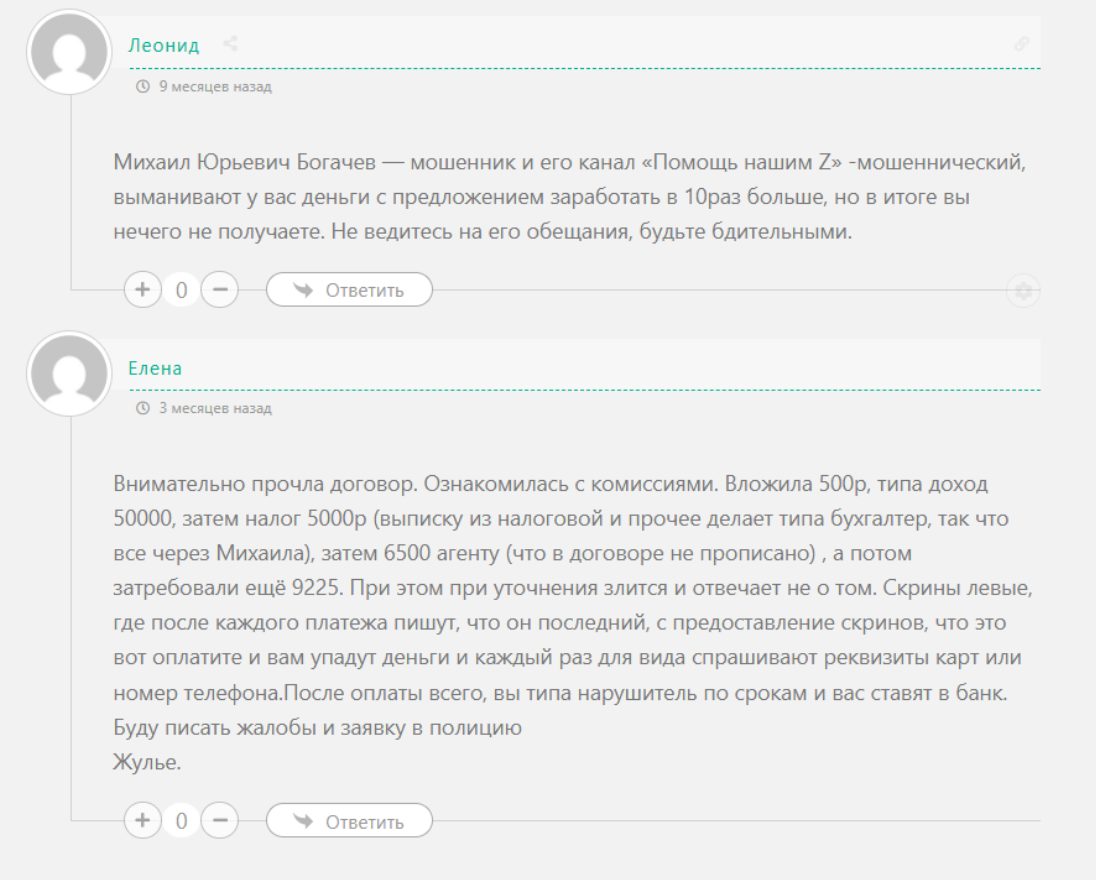Open the gear settings icon on Леонид's comment
This screenshot has width=1096, height=880.
point(1022,291)
